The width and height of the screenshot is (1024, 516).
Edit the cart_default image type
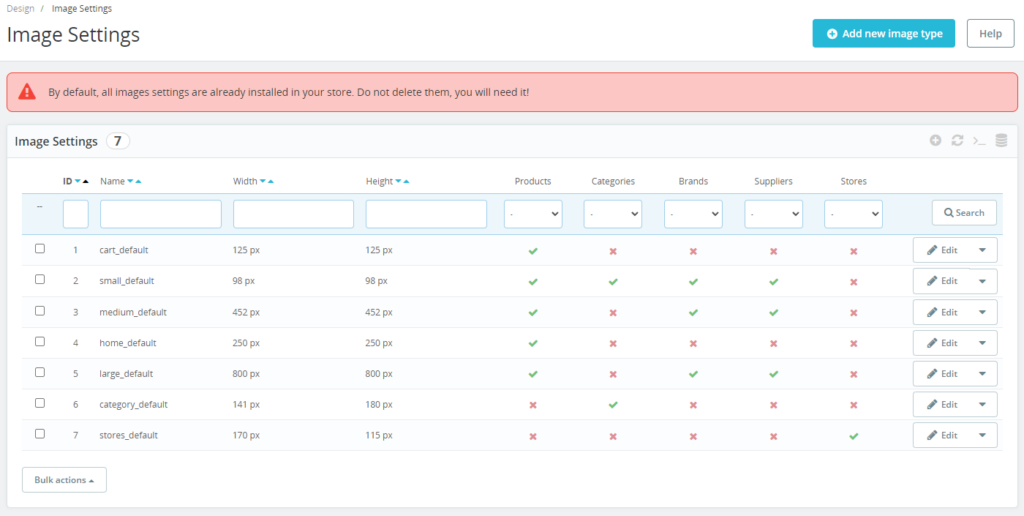[x=942, y=250]
